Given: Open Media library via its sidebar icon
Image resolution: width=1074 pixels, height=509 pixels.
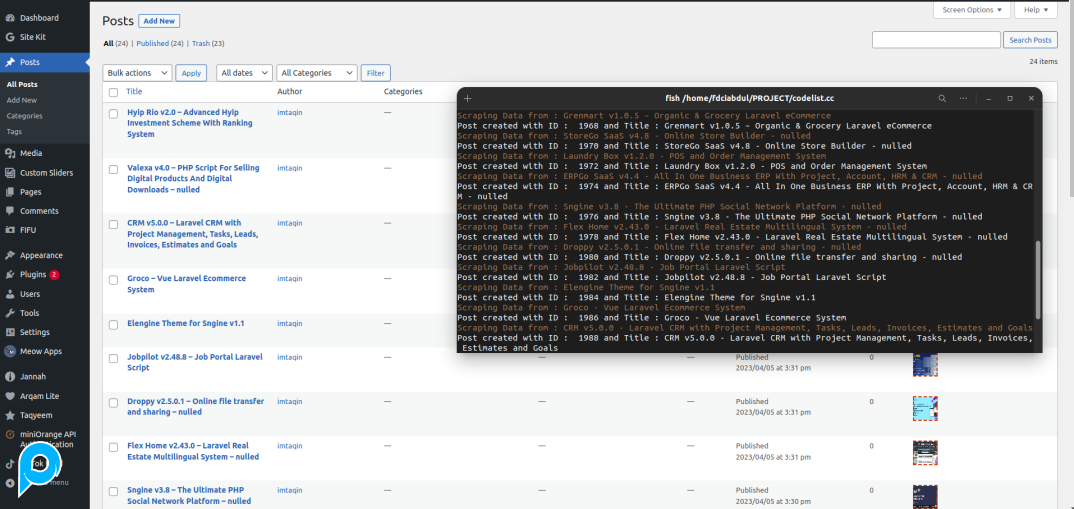Looking at the screenshot, I should (10, 153).
